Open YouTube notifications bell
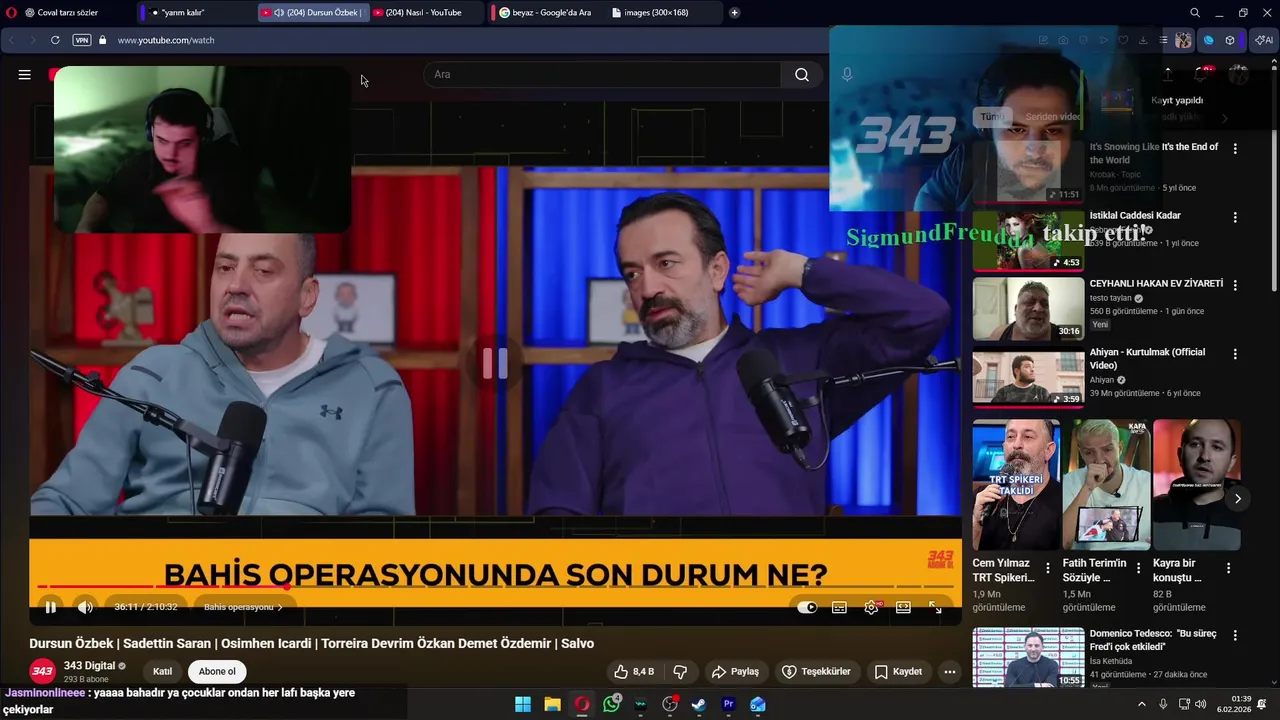Screen dimensions: 1280x720 click(x=1201, y=74)
